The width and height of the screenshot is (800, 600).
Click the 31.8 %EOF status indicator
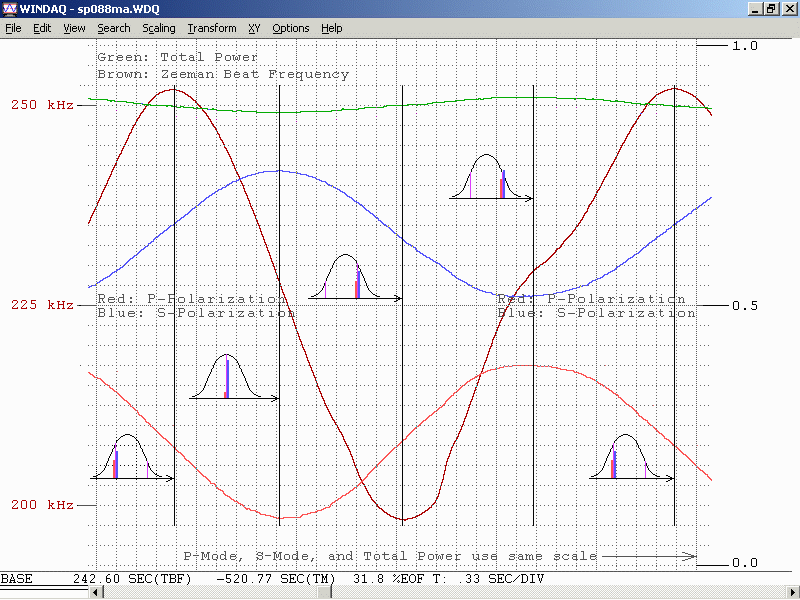pos(380,579)
